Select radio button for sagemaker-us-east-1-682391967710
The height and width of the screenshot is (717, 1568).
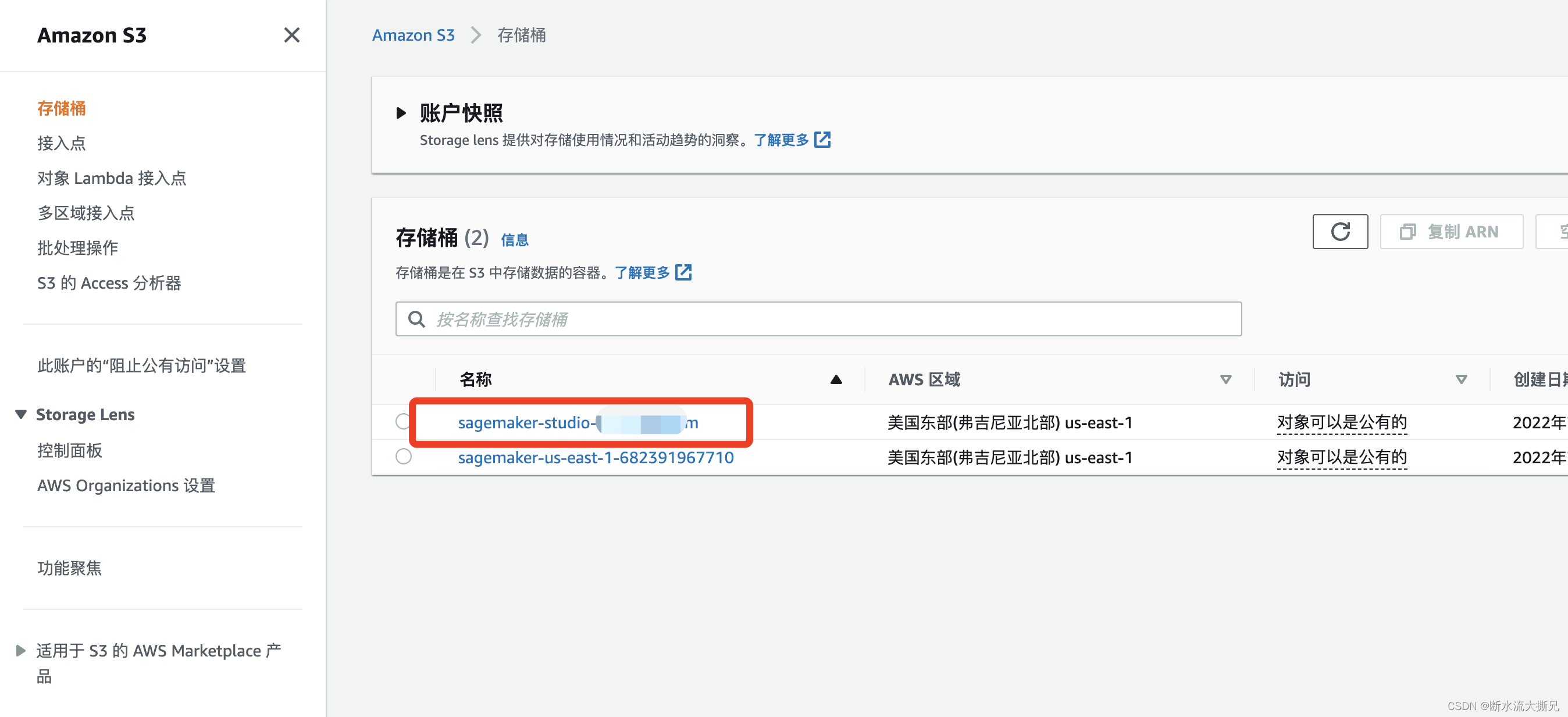pos(403,457)
